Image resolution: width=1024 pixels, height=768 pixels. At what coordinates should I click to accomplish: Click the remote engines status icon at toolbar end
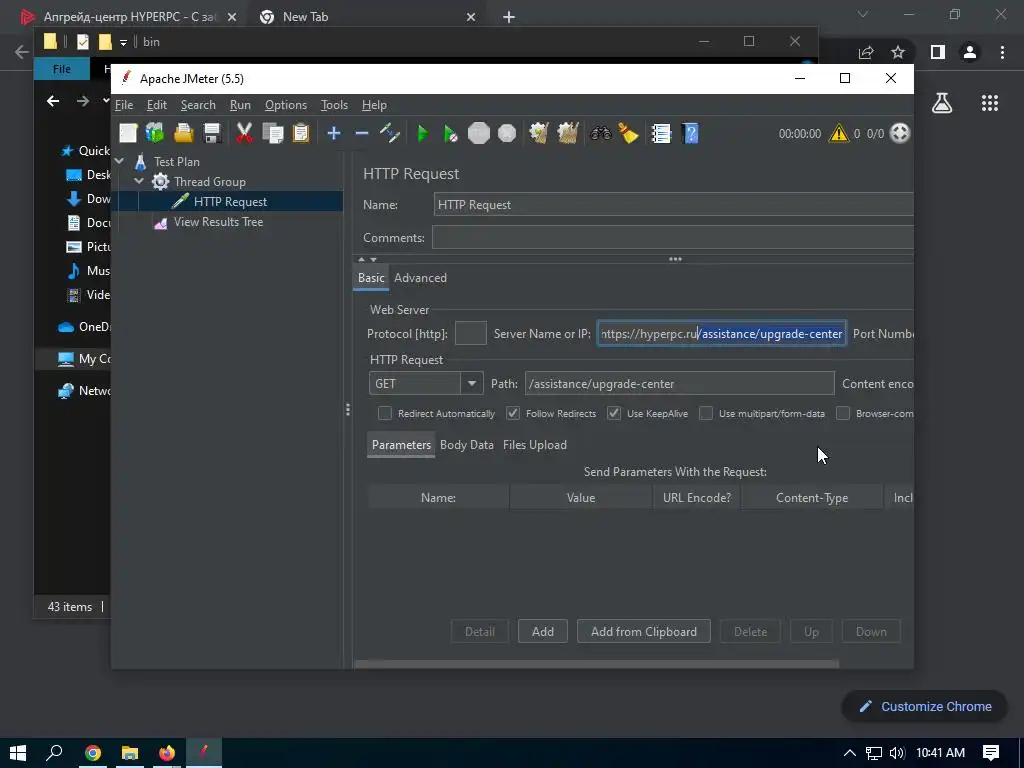point(900,133)
